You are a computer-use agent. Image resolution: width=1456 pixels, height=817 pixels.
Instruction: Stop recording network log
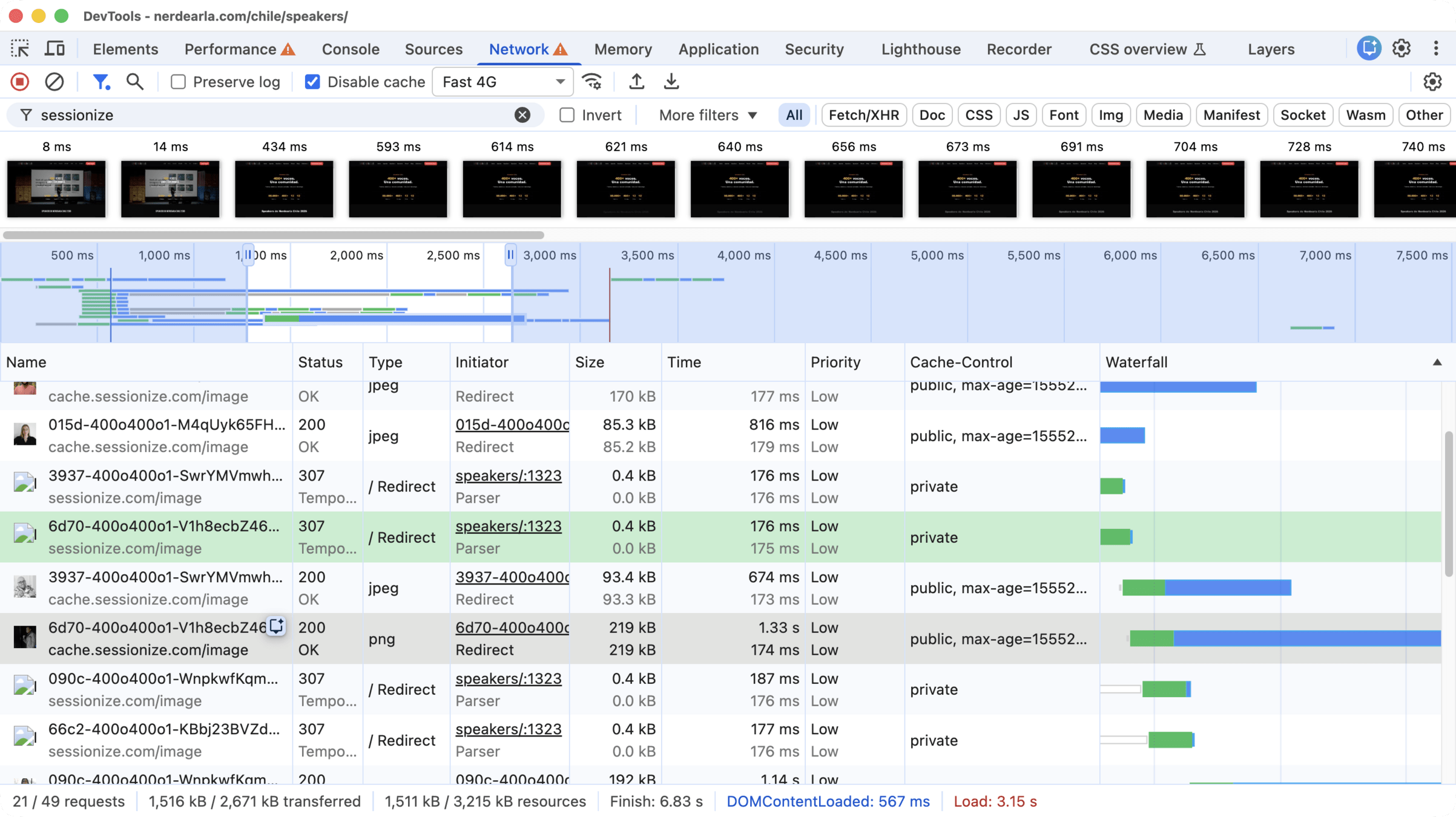pos(20,82)
